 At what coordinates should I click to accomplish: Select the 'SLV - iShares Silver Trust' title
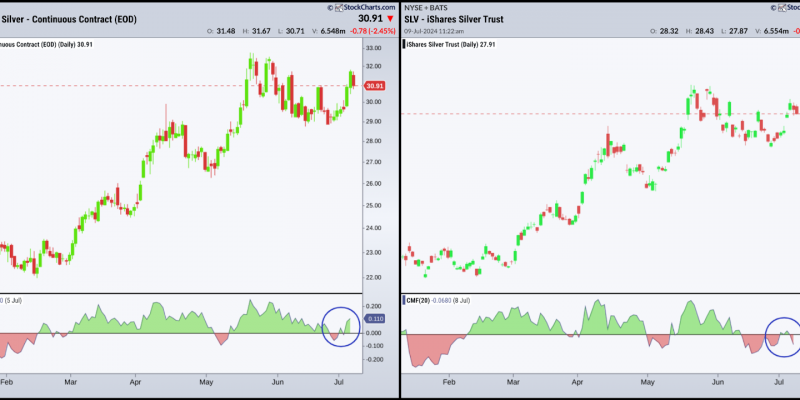(454, 19)
